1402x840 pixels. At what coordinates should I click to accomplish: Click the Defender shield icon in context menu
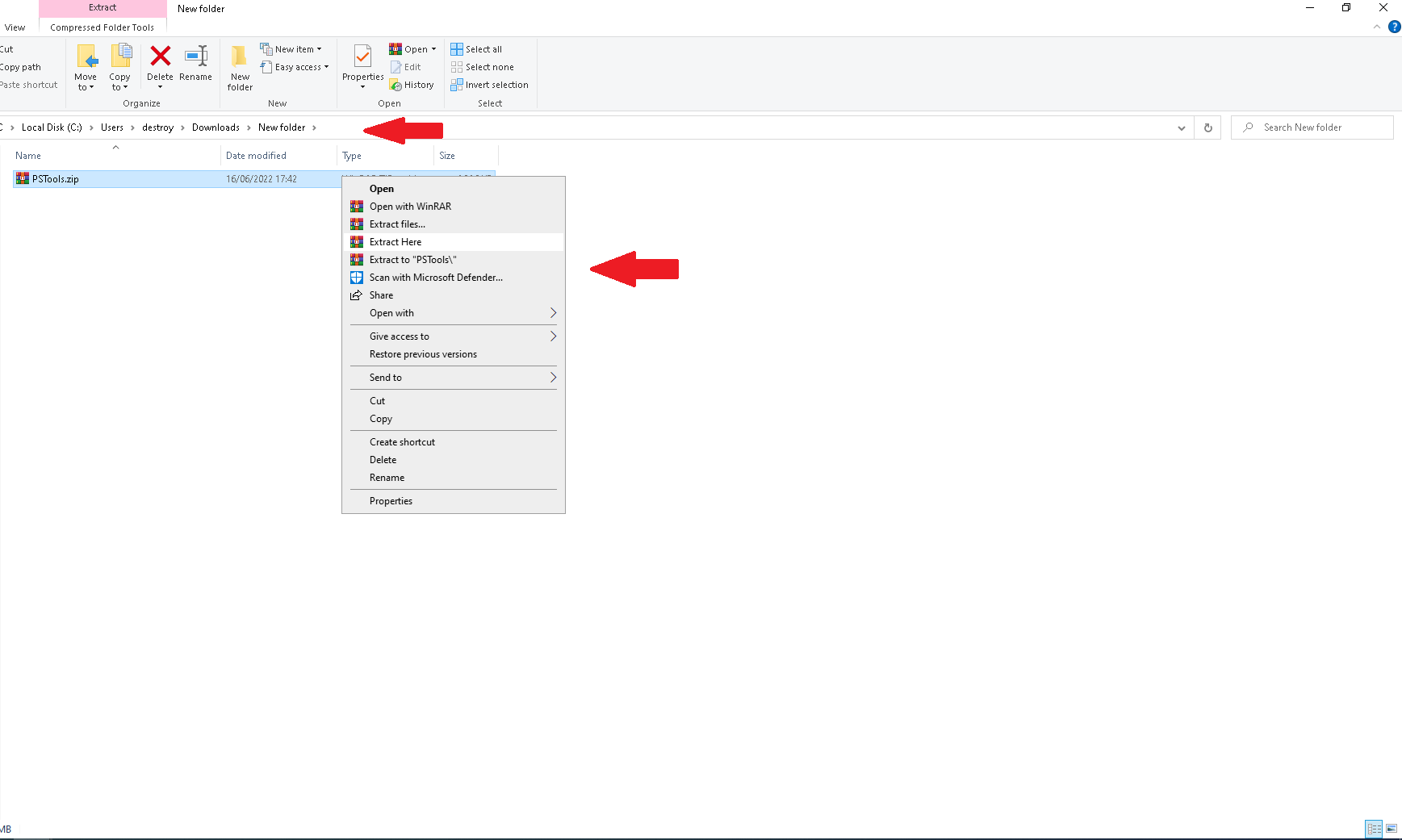pos(357,278)
